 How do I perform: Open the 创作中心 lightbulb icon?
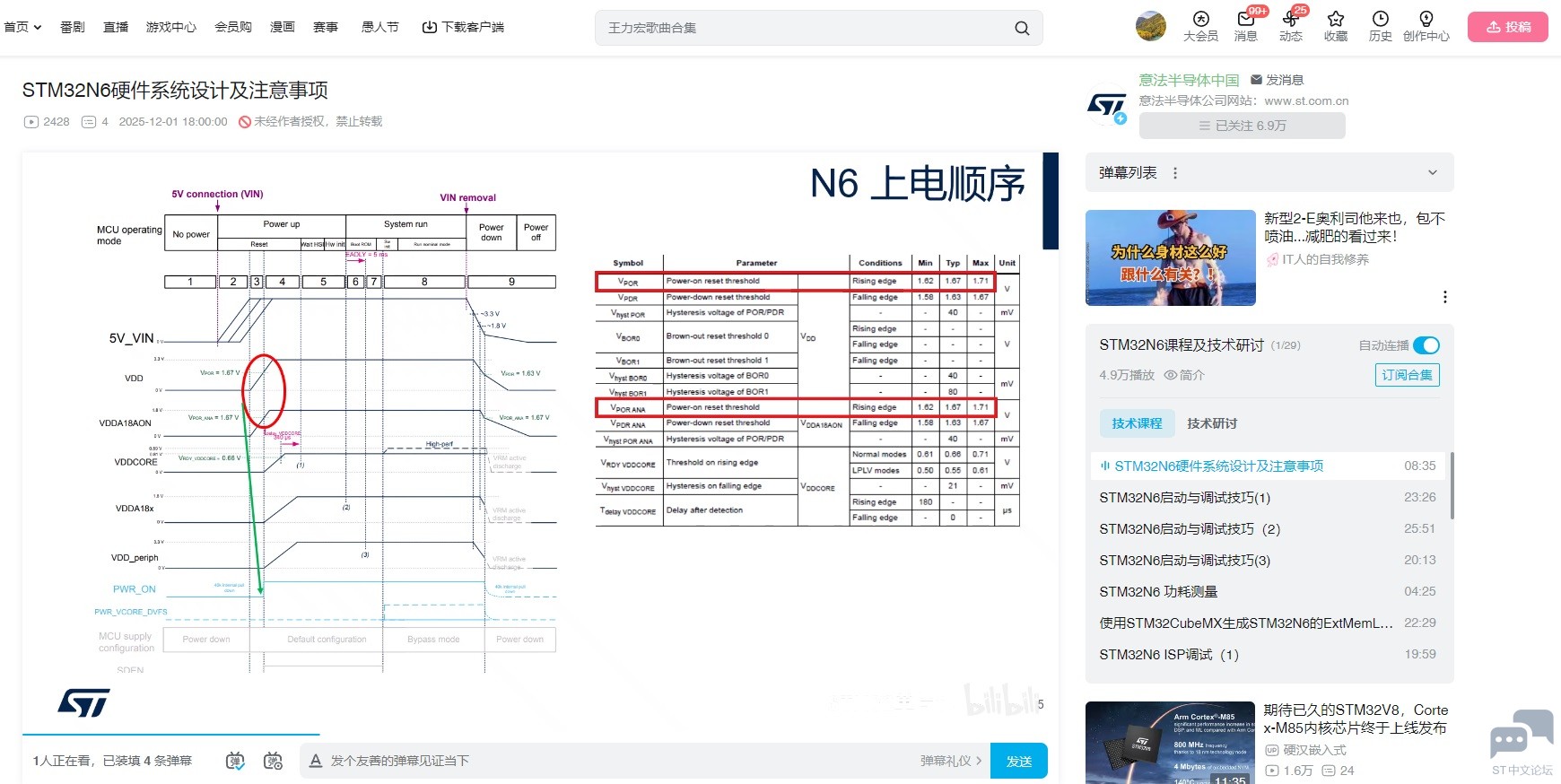[1426, 20]
